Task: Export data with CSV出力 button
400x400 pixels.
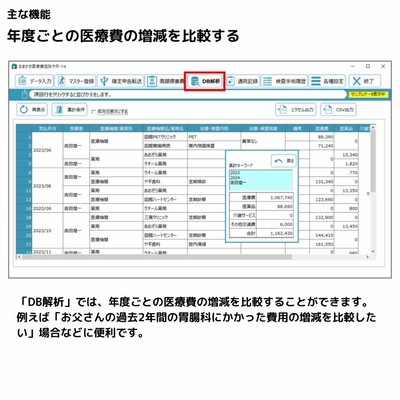Action: point(338,109)
